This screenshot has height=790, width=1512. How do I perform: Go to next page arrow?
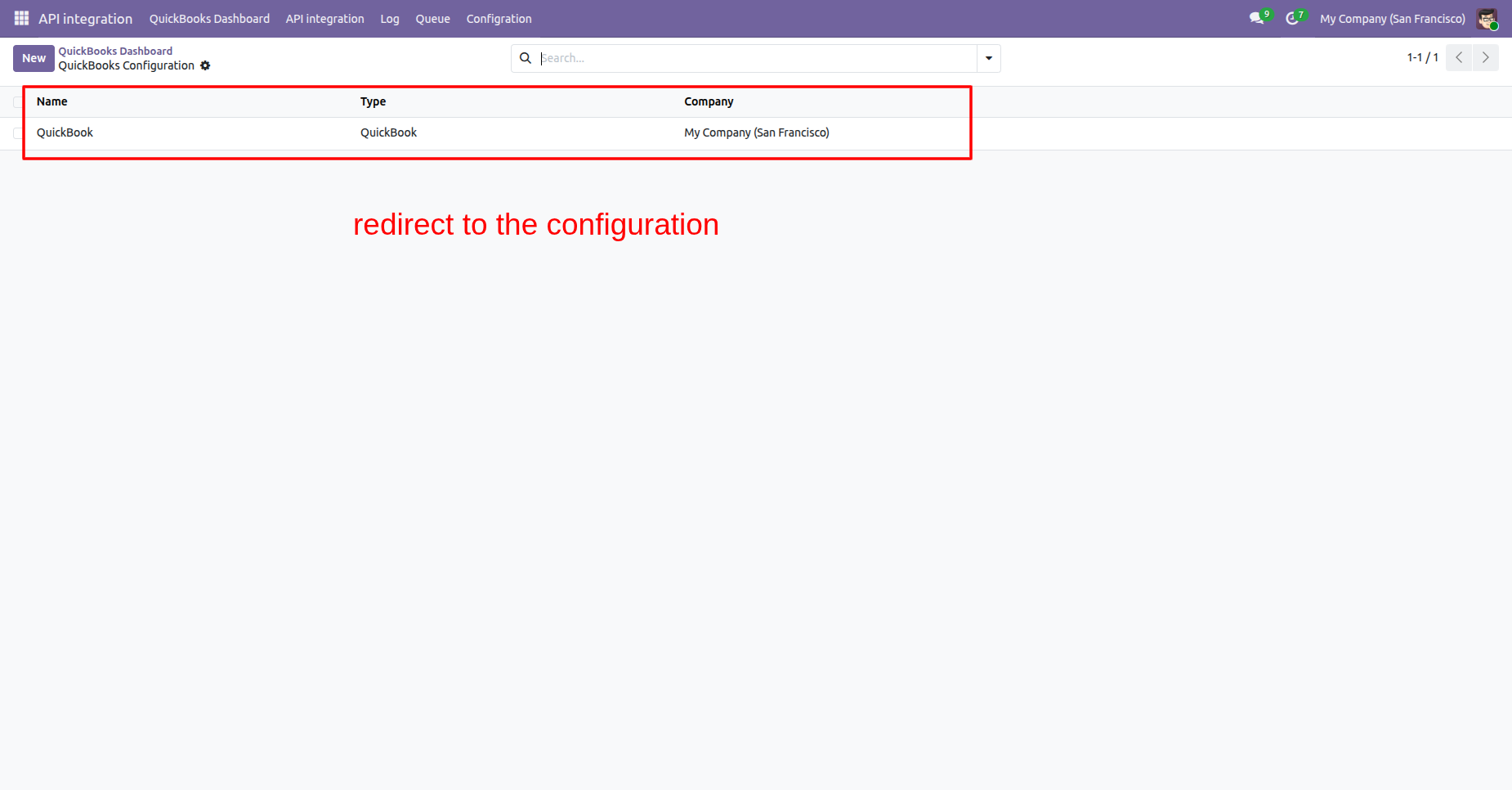[x=1486, y=57]
